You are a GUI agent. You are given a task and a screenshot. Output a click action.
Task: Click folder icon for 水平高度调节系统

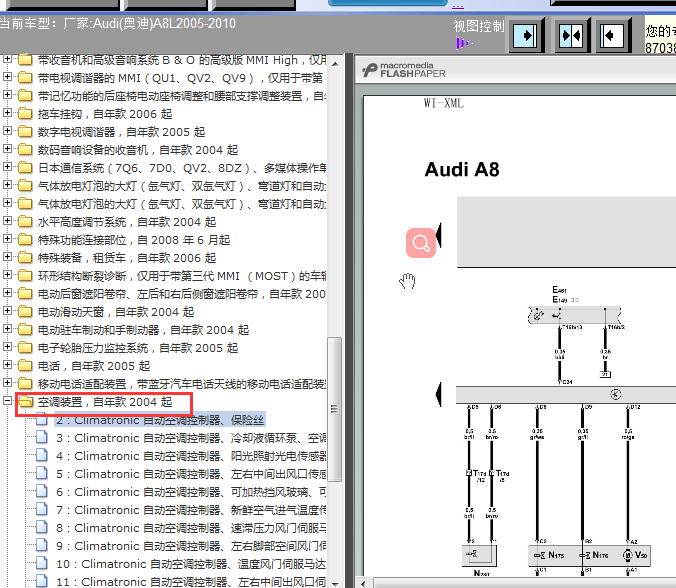[x=25, y=222]
